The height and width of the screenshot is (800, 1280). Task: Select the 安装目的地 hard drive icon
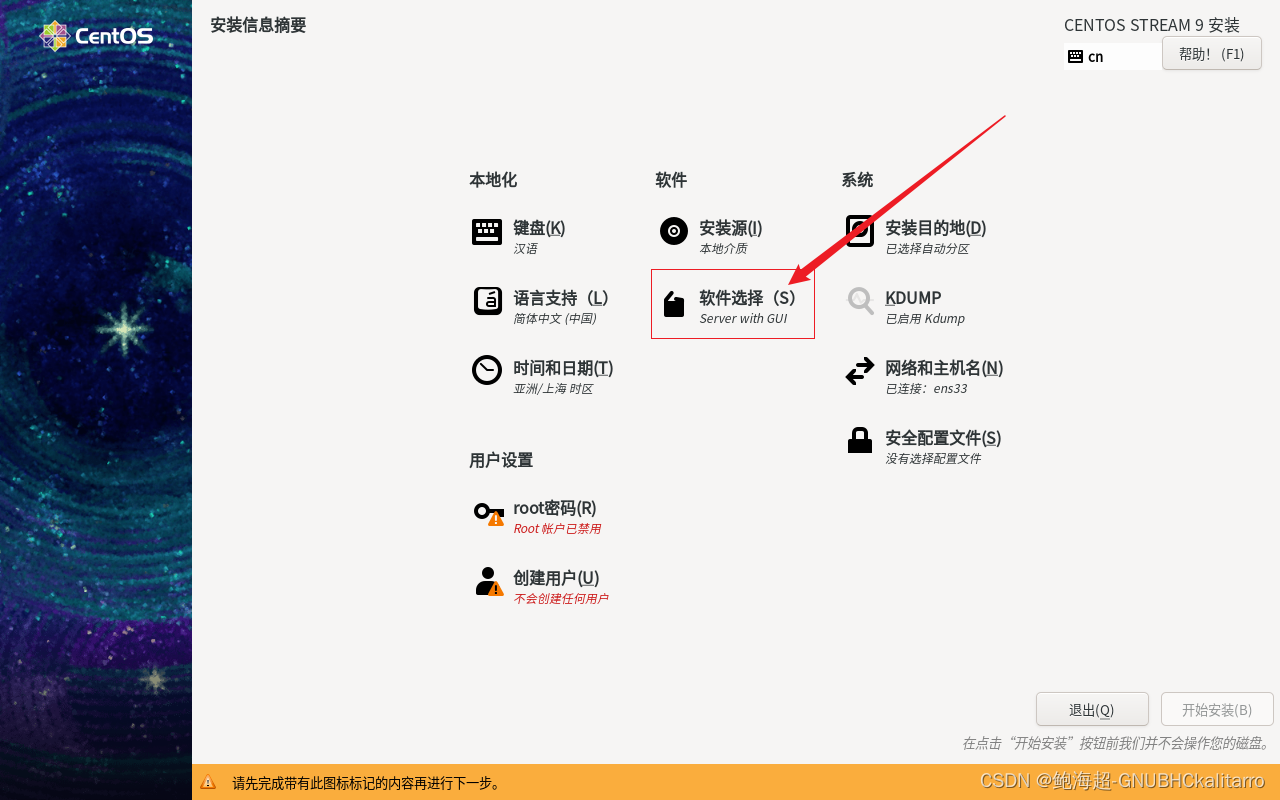pos(860,231)
